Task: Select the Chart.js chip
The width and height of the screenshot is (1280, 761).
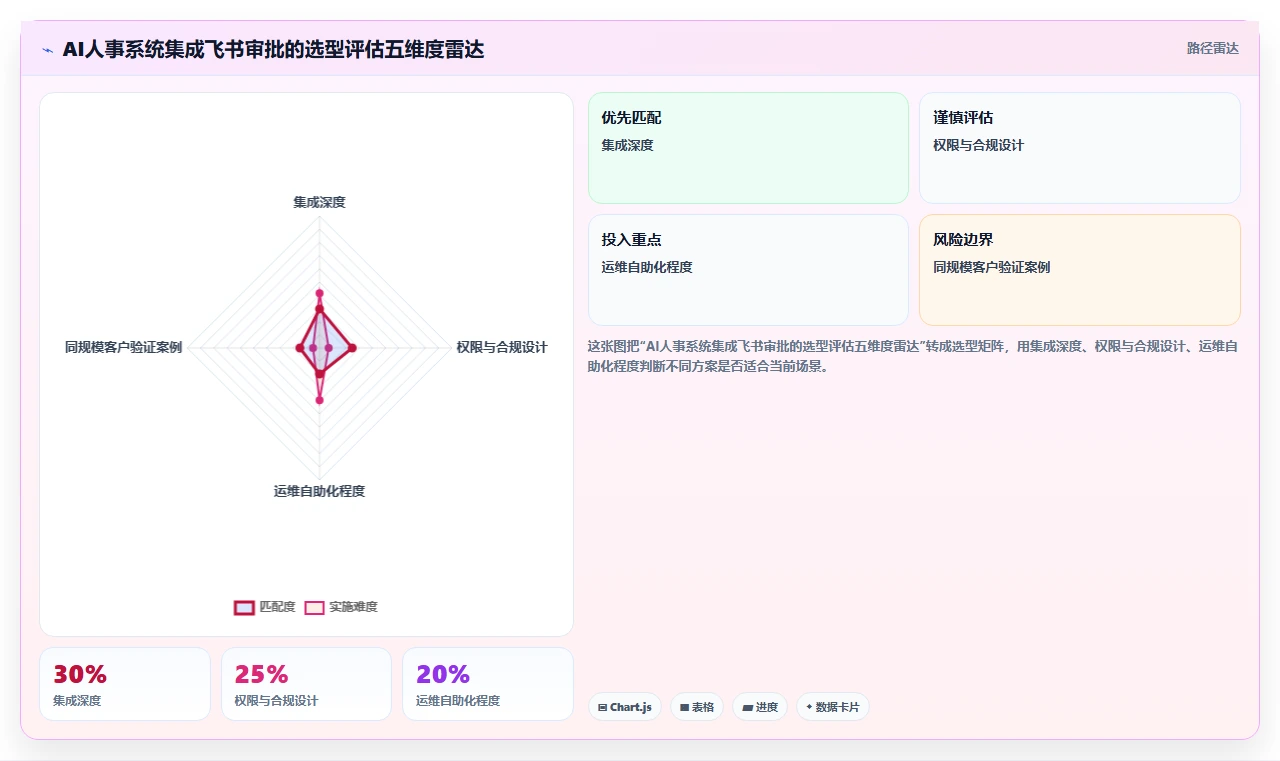Action: (x=625, y=707)
